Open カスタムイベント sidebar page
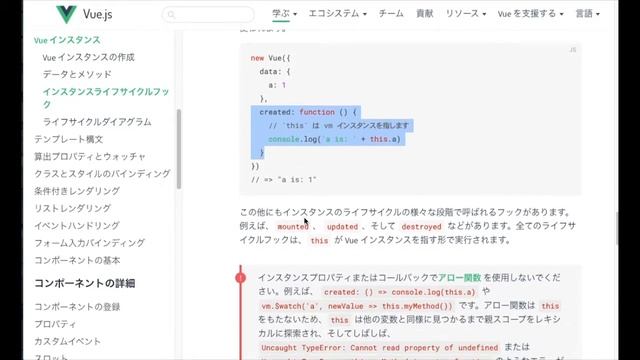Viewport: 640px width, 360px height. click(x=67, y=341)
